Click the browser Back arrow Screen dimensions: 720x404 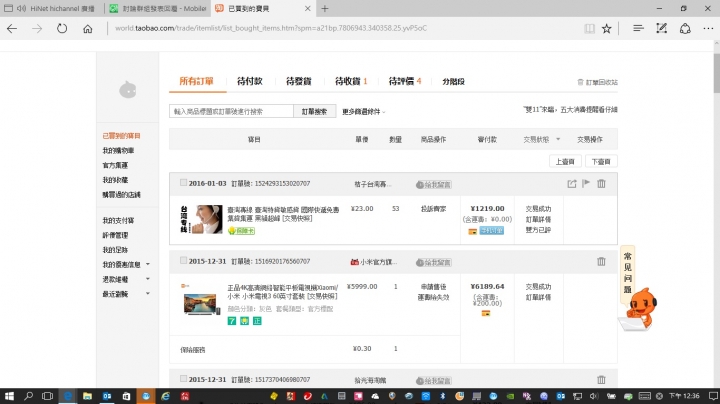(12, 28)
